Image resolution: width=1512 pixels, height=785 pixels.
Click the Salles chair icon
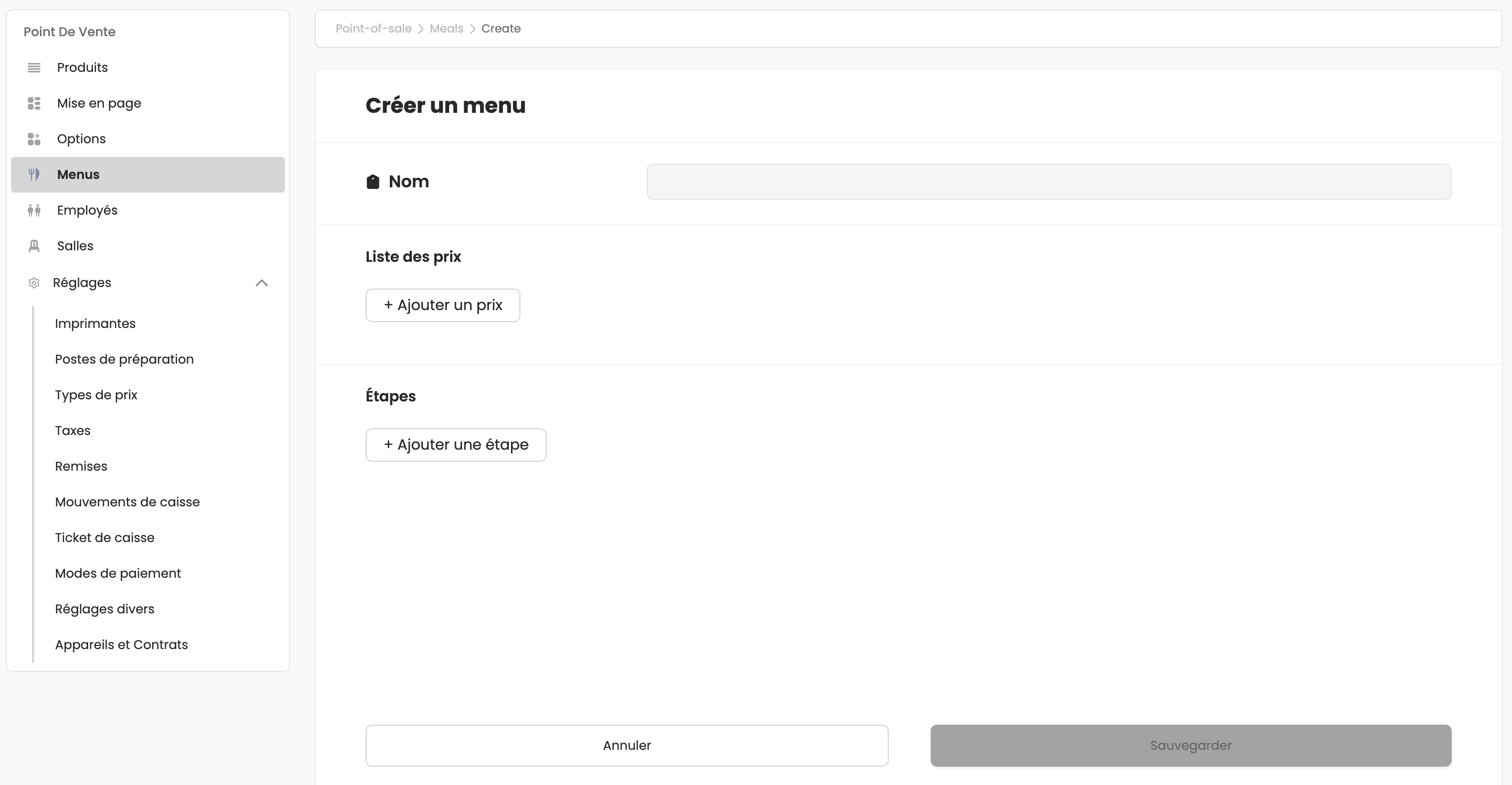(x=34, y=246)
